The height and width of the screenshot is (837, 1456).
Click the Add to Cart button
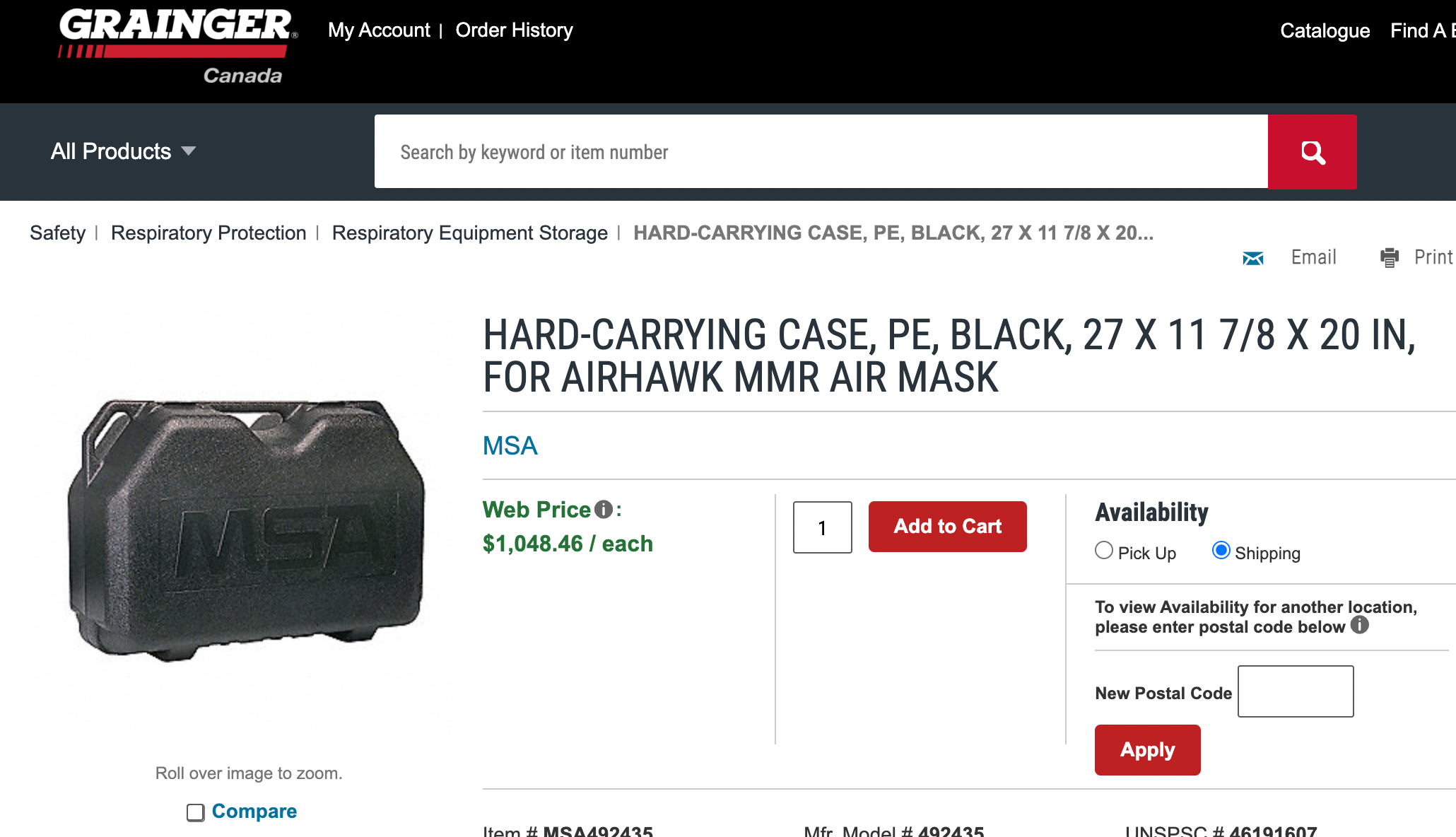pos(947,527)
